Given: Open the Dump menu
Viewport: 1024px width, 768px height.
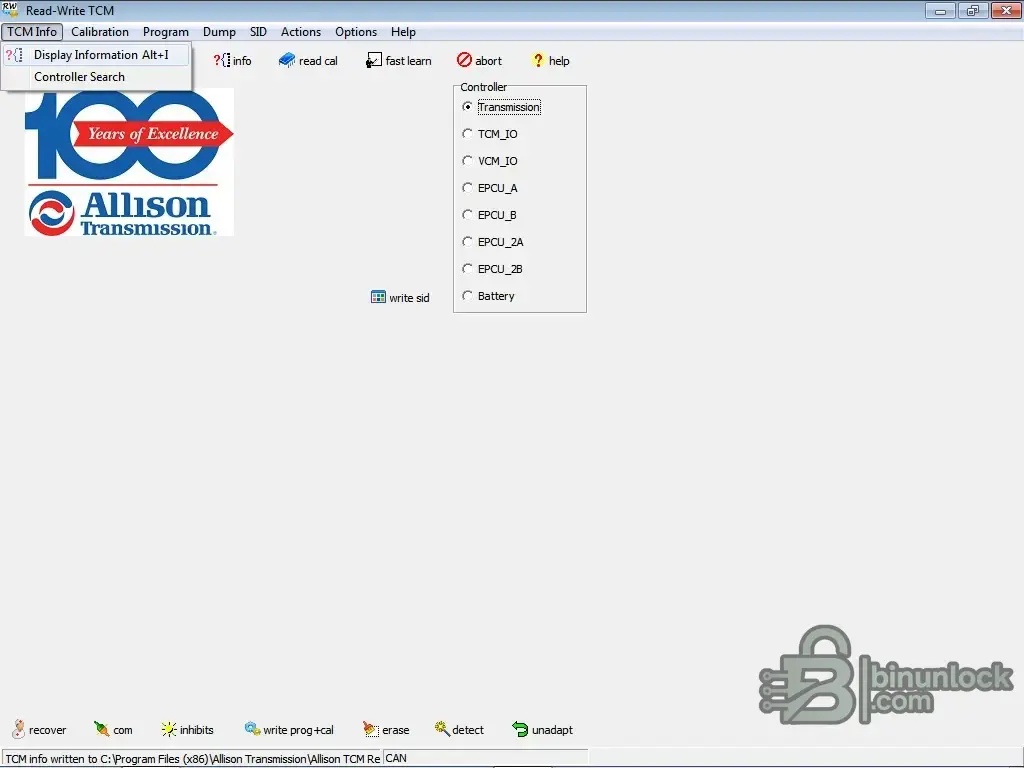Looking at the screenshot, I should tap(219, 31).
